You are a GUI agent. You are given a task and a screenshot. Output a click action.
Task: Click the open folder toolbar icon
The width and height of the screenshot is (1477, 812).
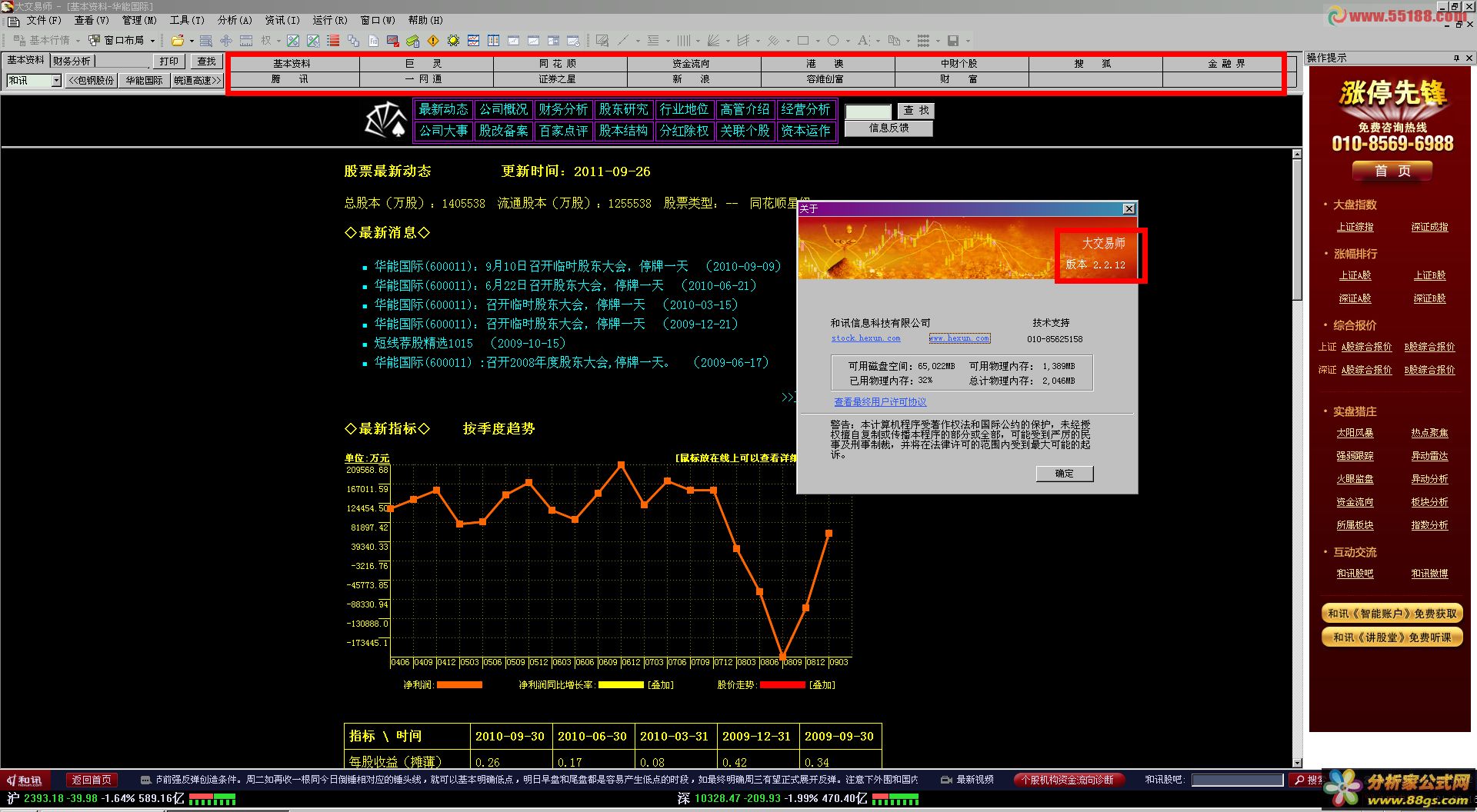click(178, 40)
